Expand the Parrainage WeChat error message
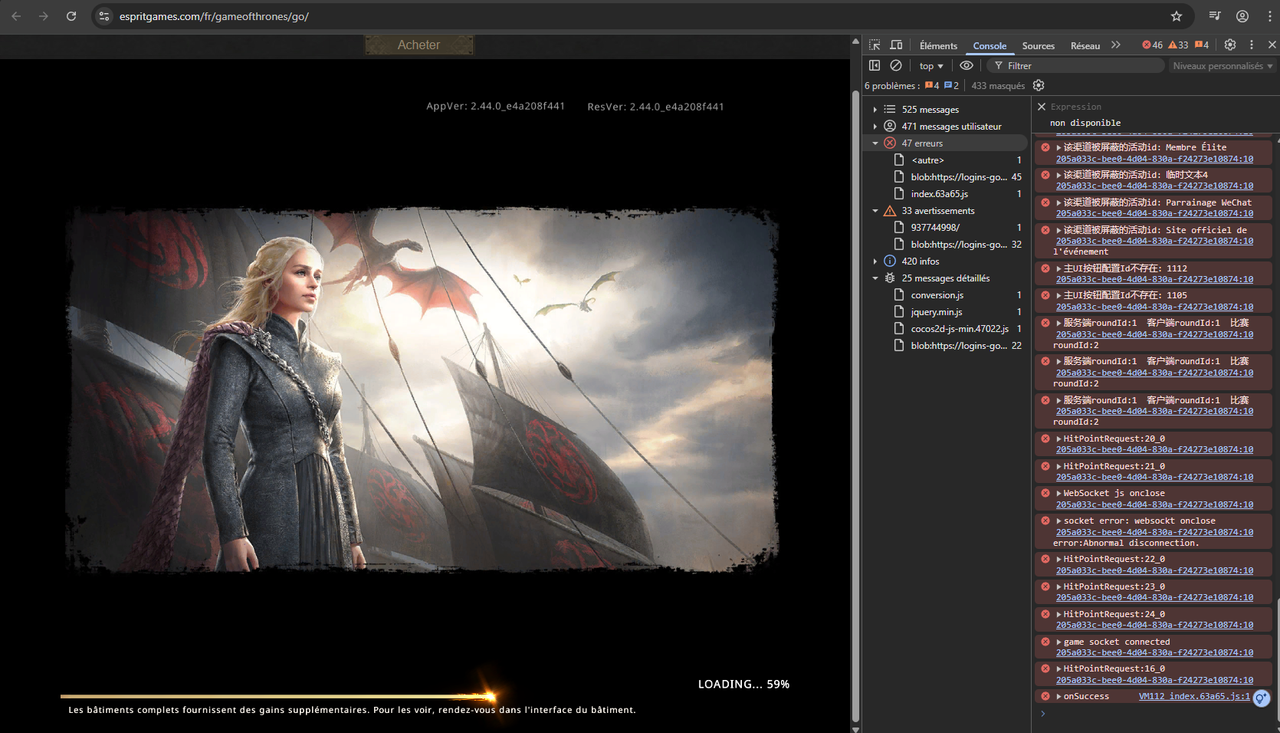Screen dimensions: 1280x733 (1059, 203)
